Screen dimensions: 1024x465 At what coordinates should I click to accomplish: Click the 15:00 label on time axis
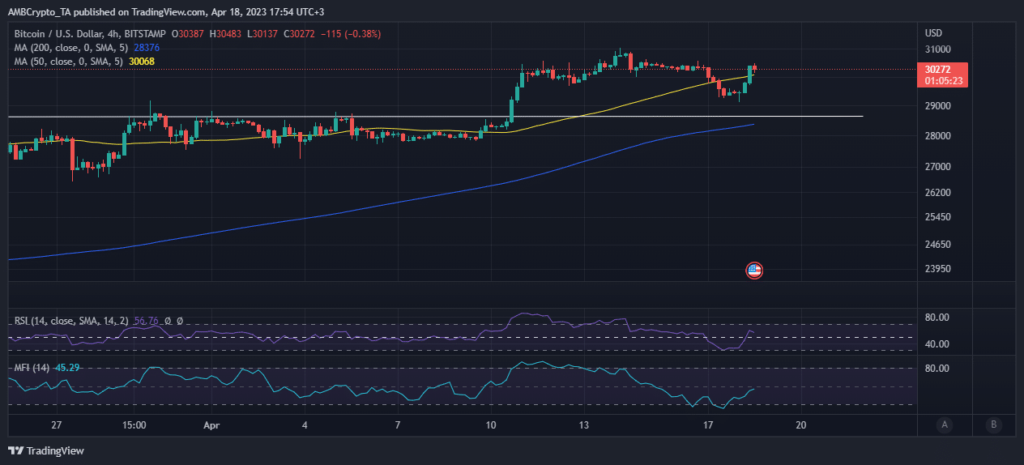(x=134, y=424)
